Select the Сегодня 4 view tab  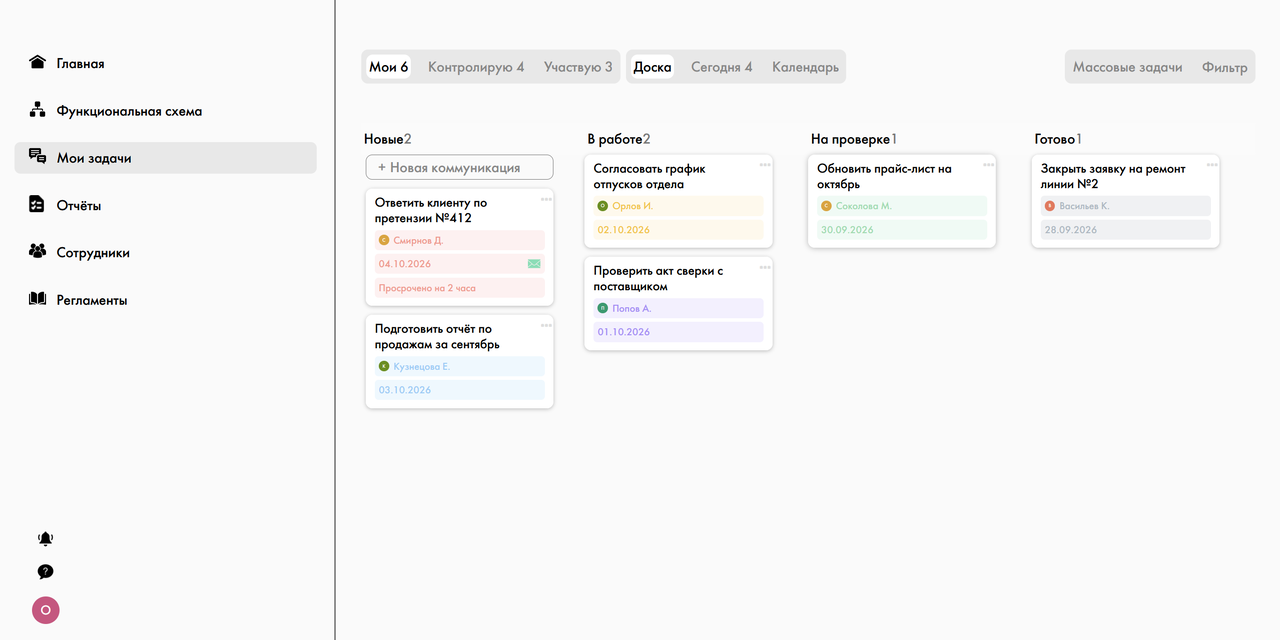(x=722, y=67)
